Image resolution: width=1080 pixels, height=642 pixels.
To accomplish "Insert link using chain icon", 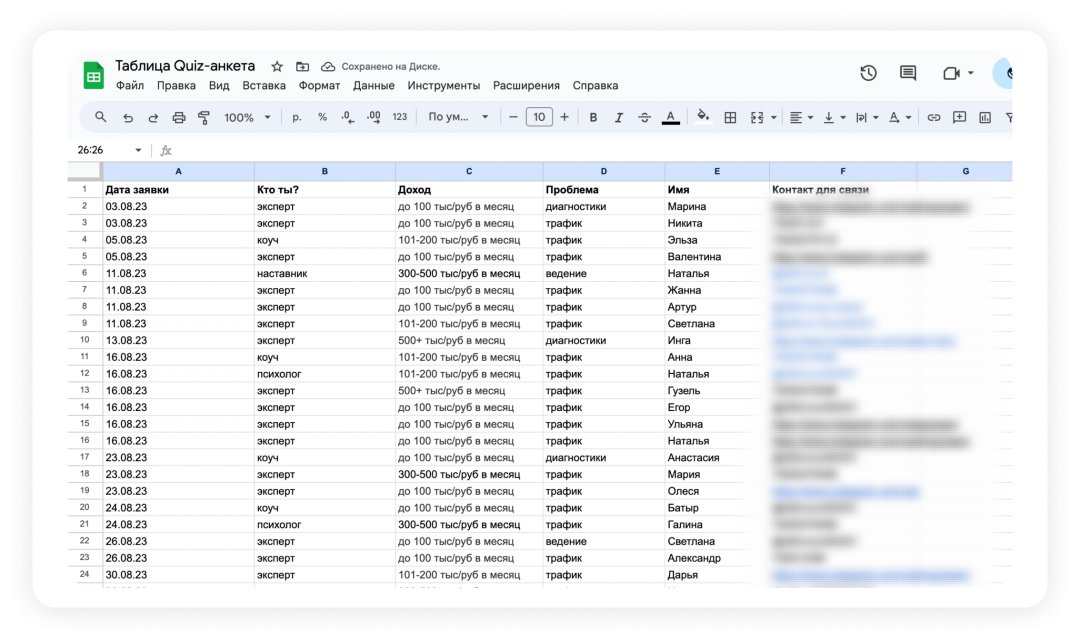I will pyautogui.click(x=934, y=118).
